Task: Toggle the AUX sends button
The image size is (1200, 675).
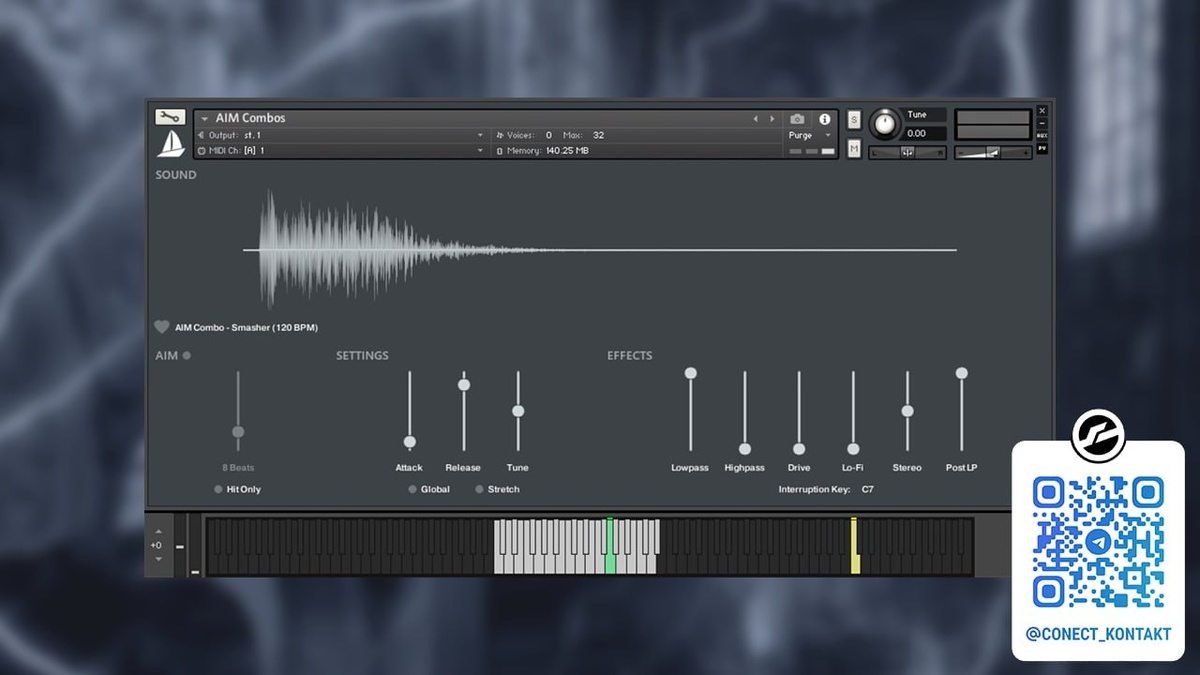Action: pyautogui.click(x=1042, y=136)
